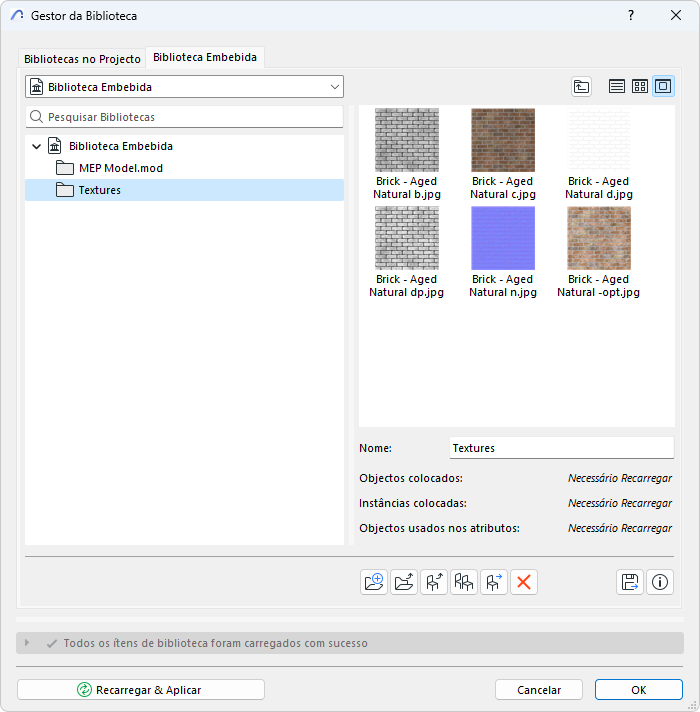The image size is (700, 712).
Task: Select large thumbnail preview view
Action: [x=663, y=86]
